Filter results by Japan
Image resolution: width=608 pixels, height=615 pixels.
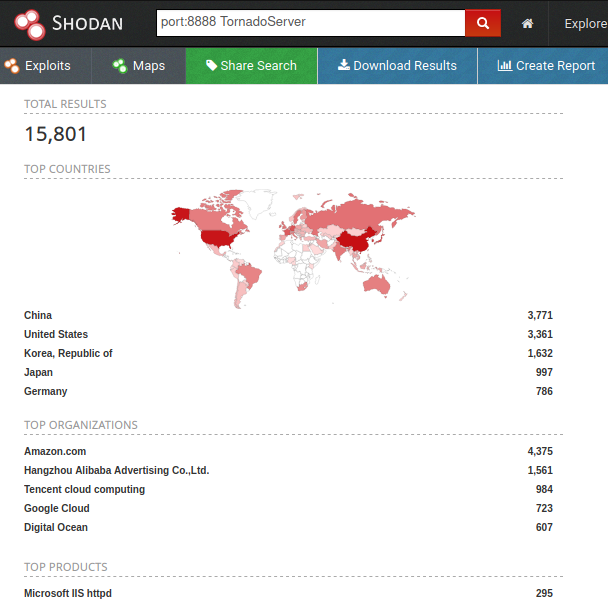[x=38, y=372]
